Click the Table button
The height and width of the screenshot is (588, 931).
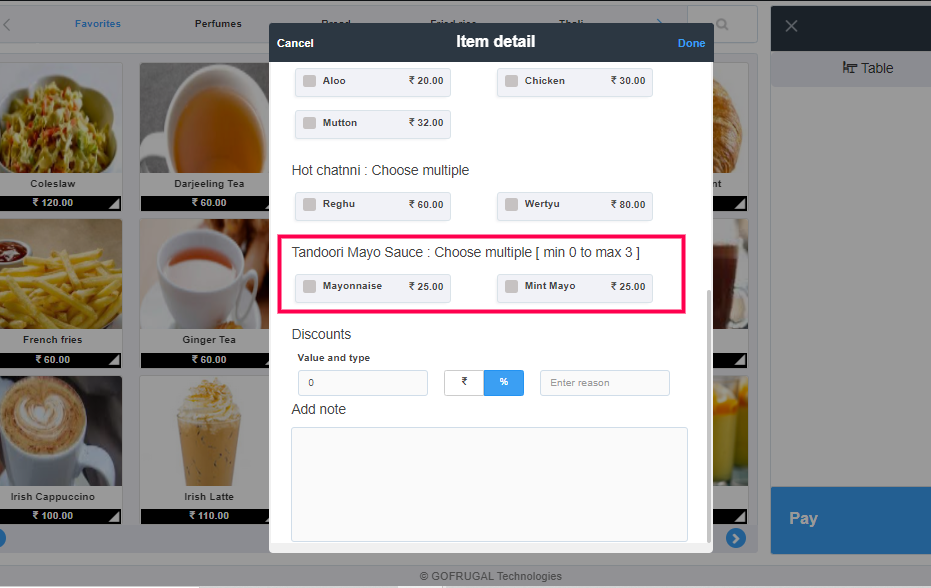point(867,68)
